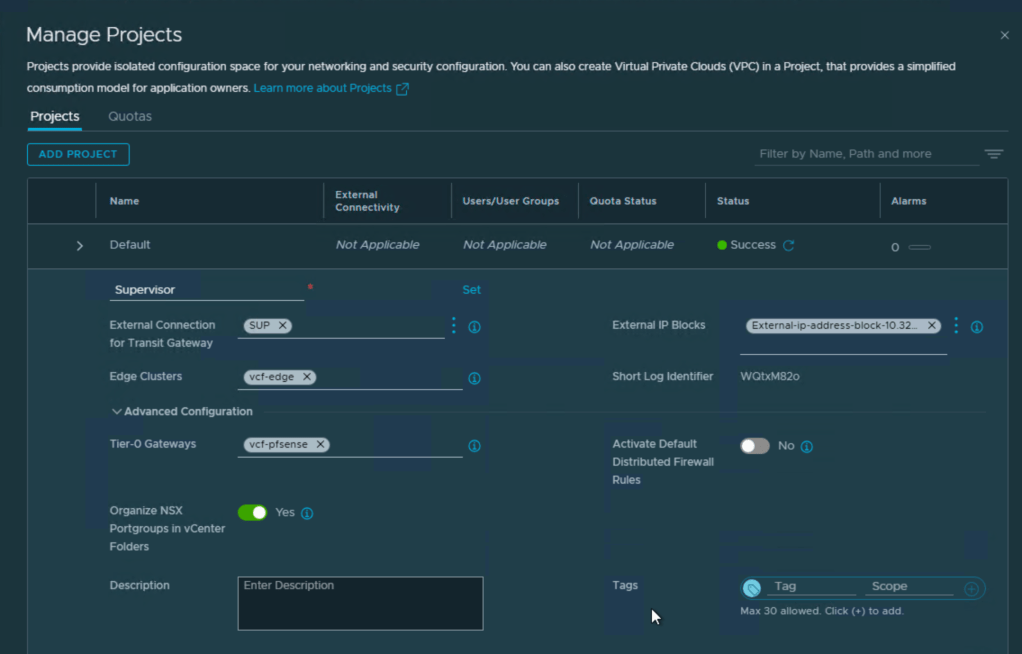This screenshot has width=1022, height=654.
Task: Select the Projects tab
Action: click(x=55, y=116)
